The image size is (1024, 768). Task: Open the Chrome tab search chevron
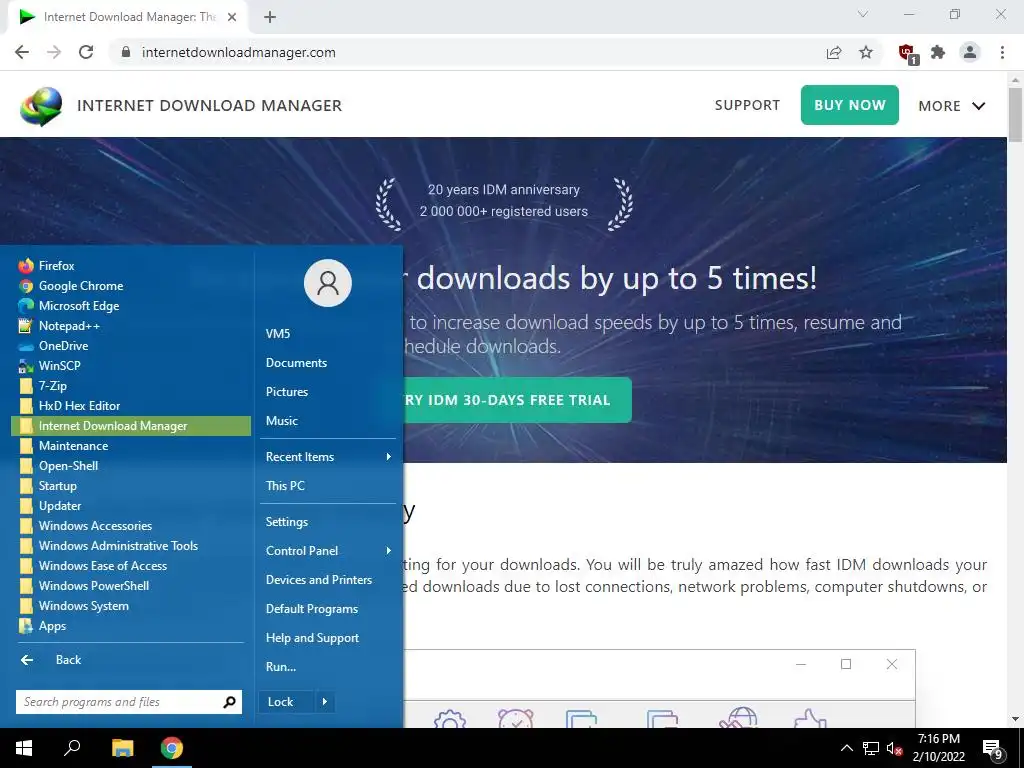[x=863, y=14]
